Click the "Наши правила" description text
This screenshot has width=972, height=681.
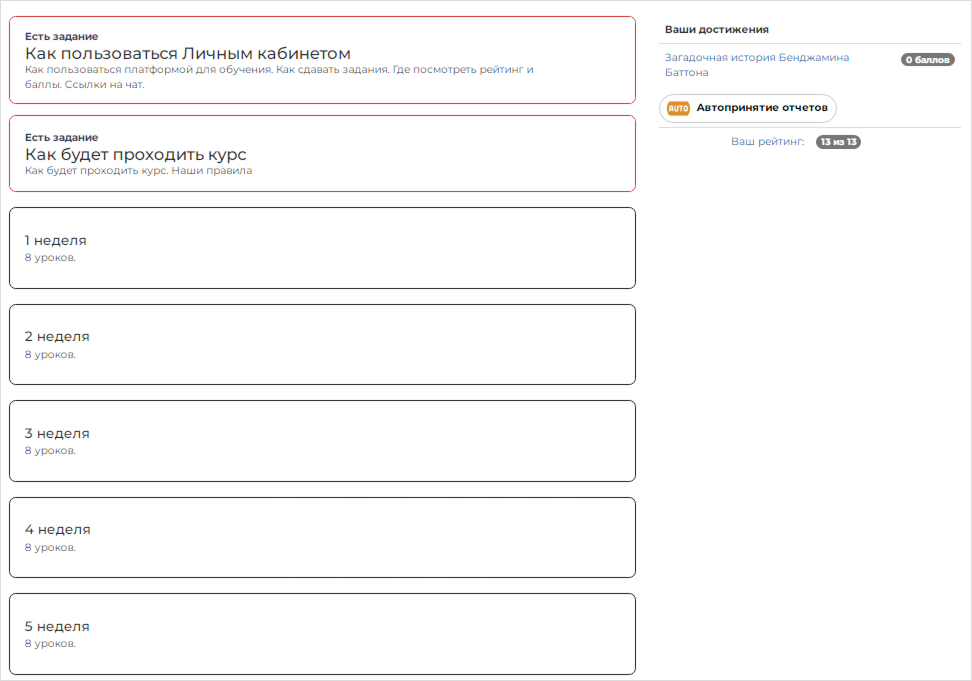138,171
